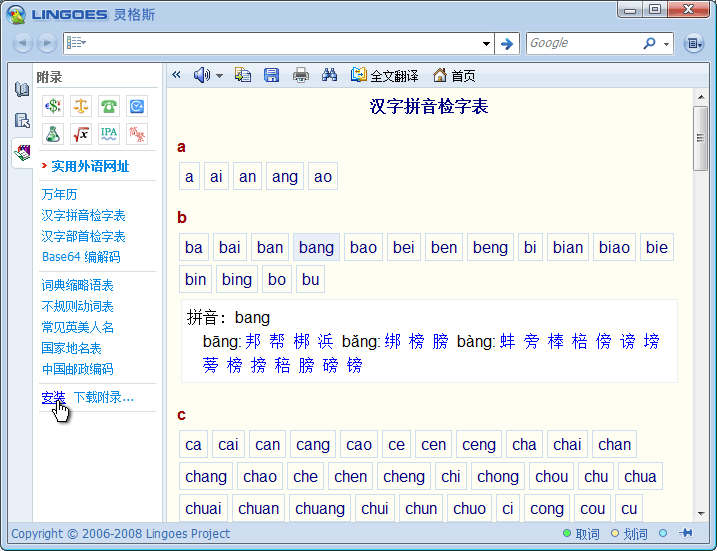
Task: Toggle 划词 selection translate in status bar
Action: (x=630, y=534)
